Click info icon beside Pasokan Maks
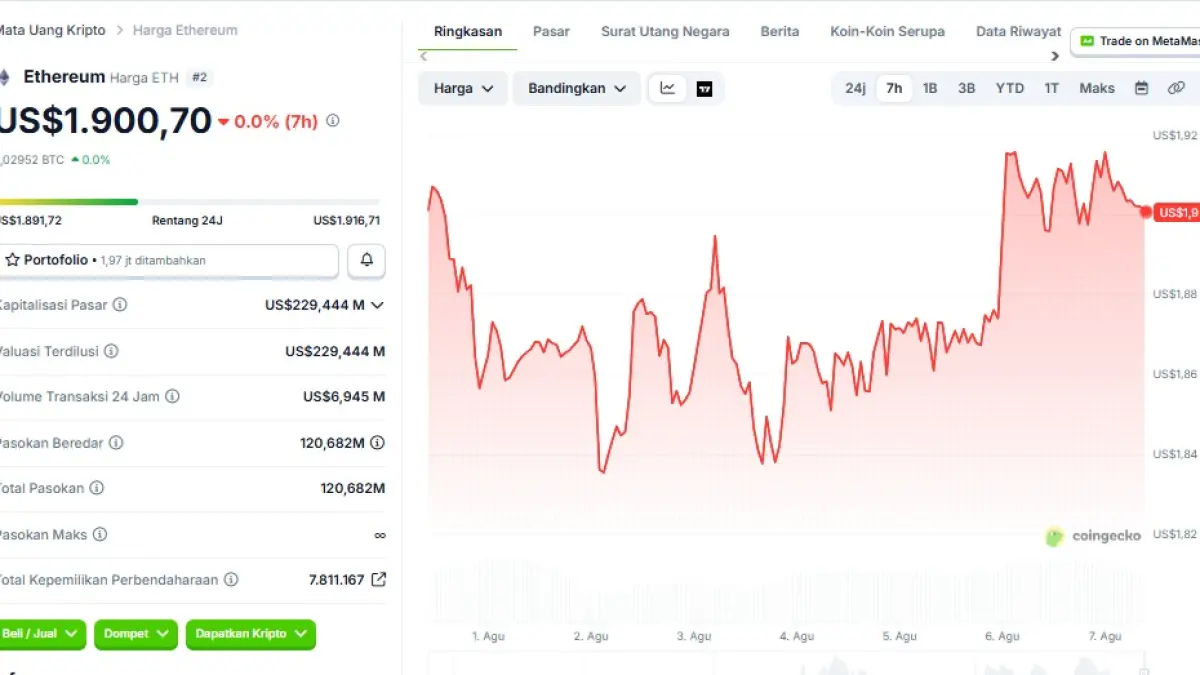The width and height of the screenshot is (1200, 675). 100,534
